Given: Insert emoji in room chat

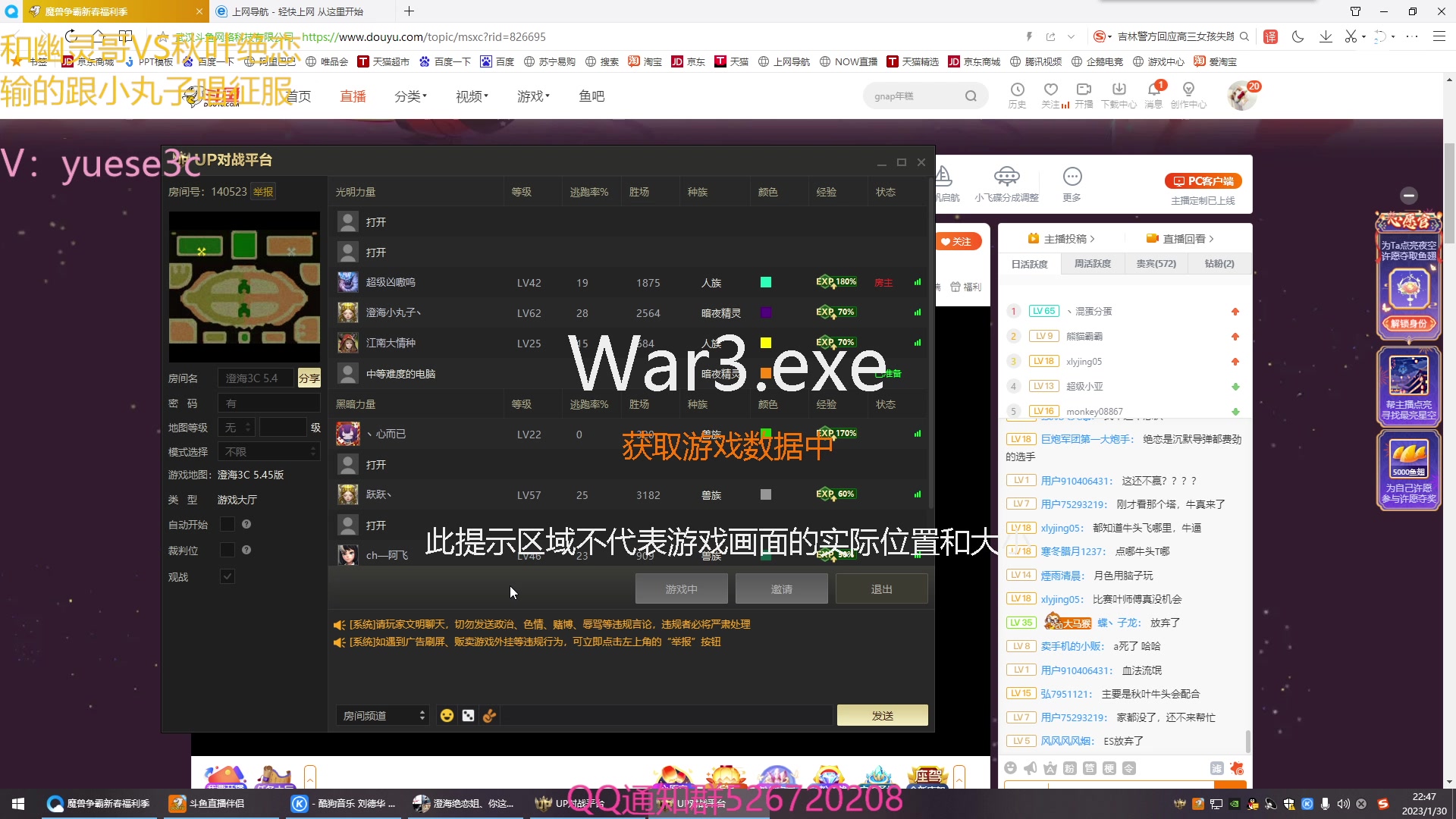Looking at the screenshot, I should (x=447, y=716).
